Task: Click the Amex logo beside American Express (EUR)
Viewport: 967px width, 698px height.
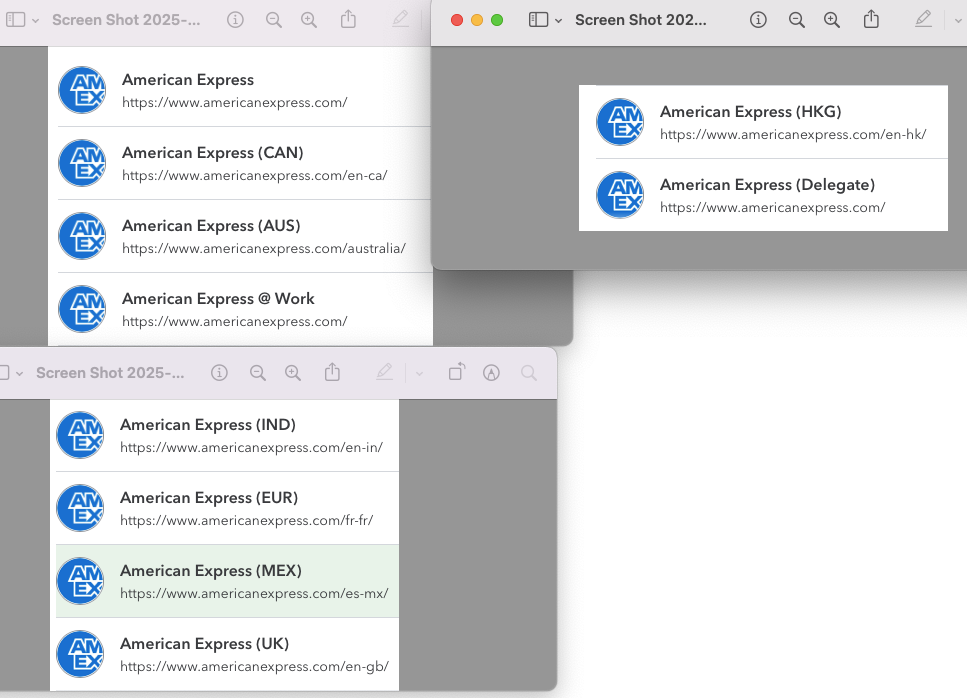Action: [x=80, y=508]
